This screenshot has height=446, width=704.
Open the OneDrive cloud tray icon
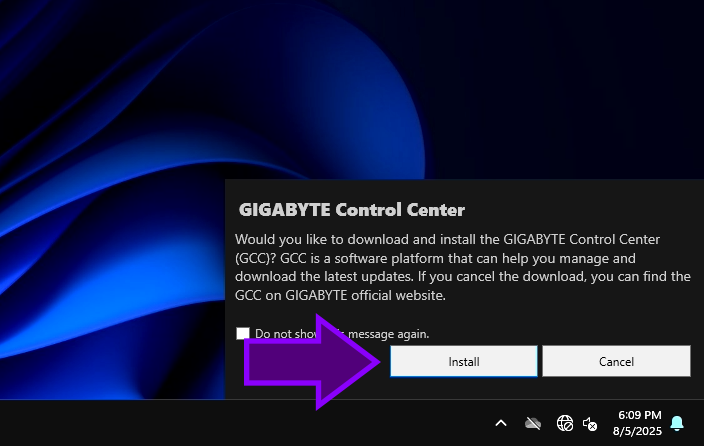532,423
